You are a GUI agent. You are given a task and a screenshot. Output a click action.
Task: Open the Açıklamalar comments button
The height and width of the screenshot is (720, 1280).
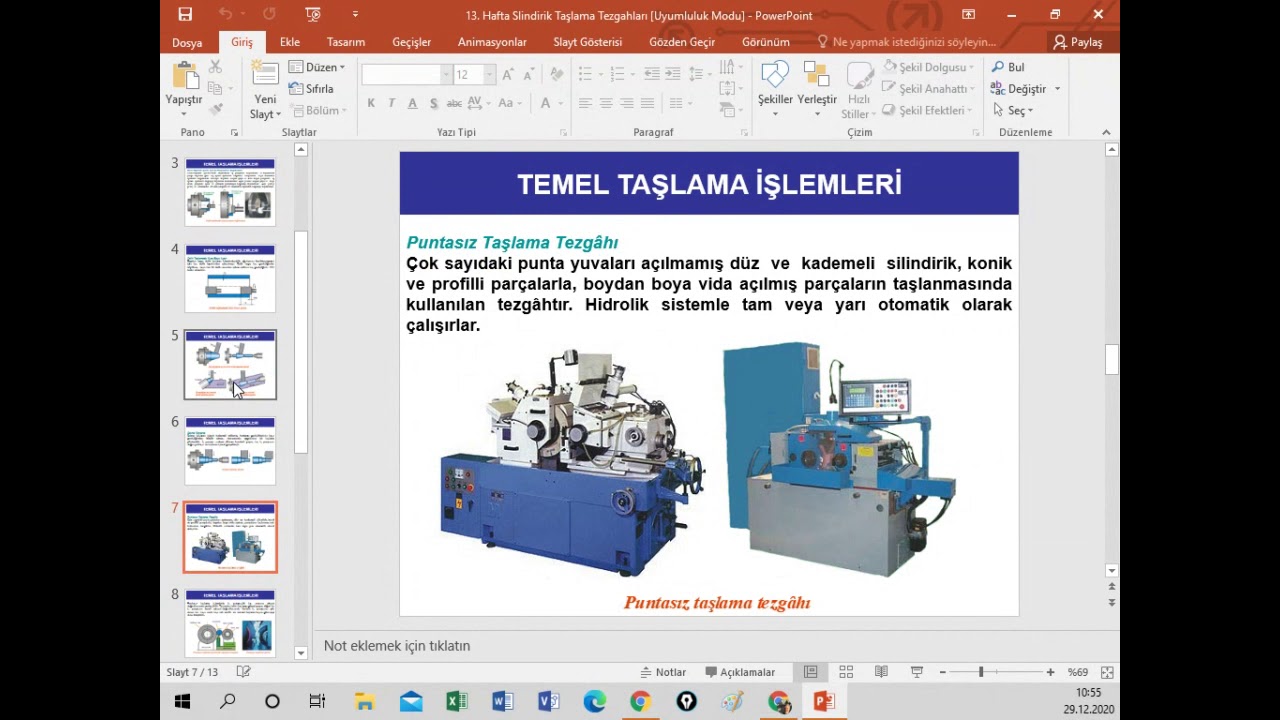coord(740,672)
